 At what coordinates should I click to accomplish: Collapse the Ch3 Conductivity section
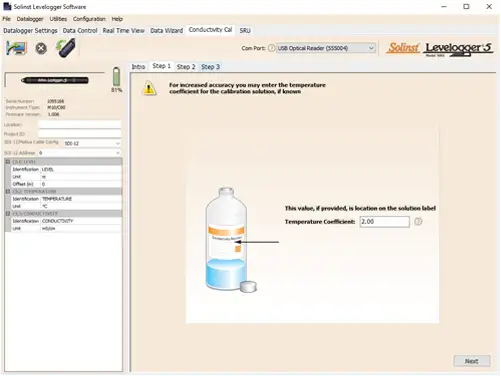pyautogui.click(x=8, y=214)
